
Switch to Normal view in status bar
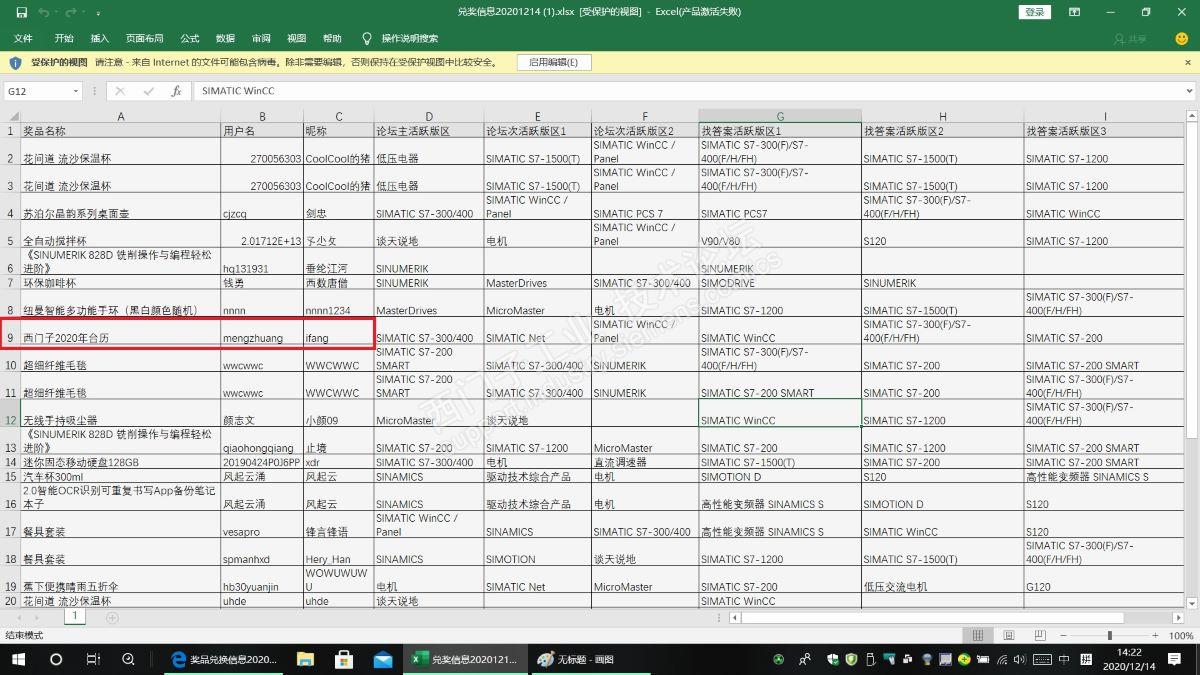pos(978,635)
